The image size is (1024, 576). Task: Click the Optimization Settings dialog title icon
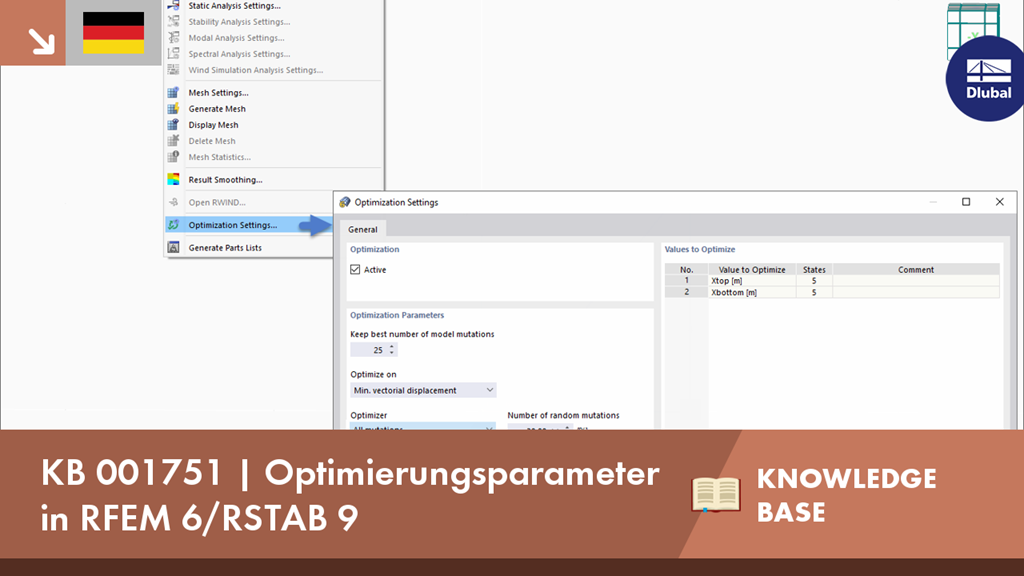pyautogui.click(x=345, y=202)
